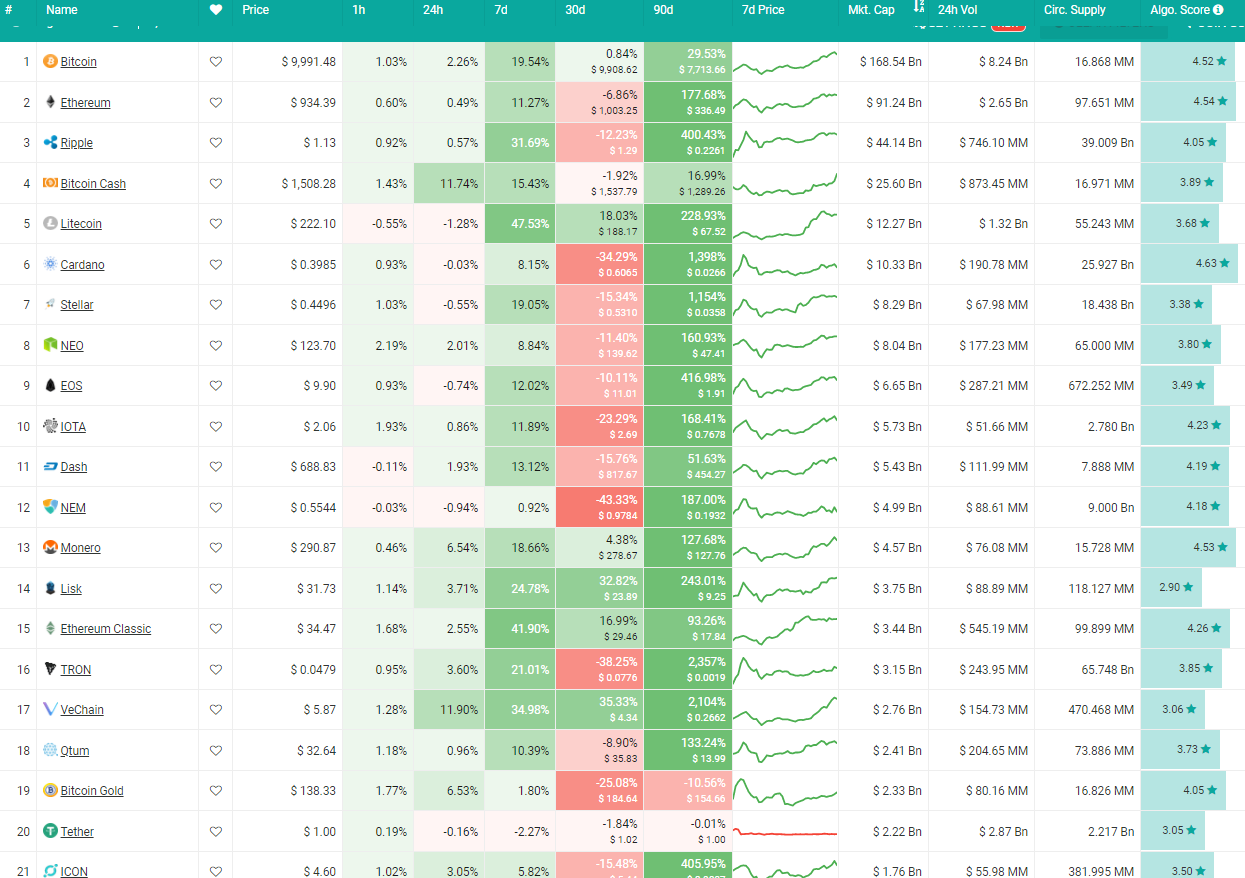Image resolution: width=1245 pixels, height=878 pixels.
Task: Toggle the Tether row heart
Action: [216, 831]
